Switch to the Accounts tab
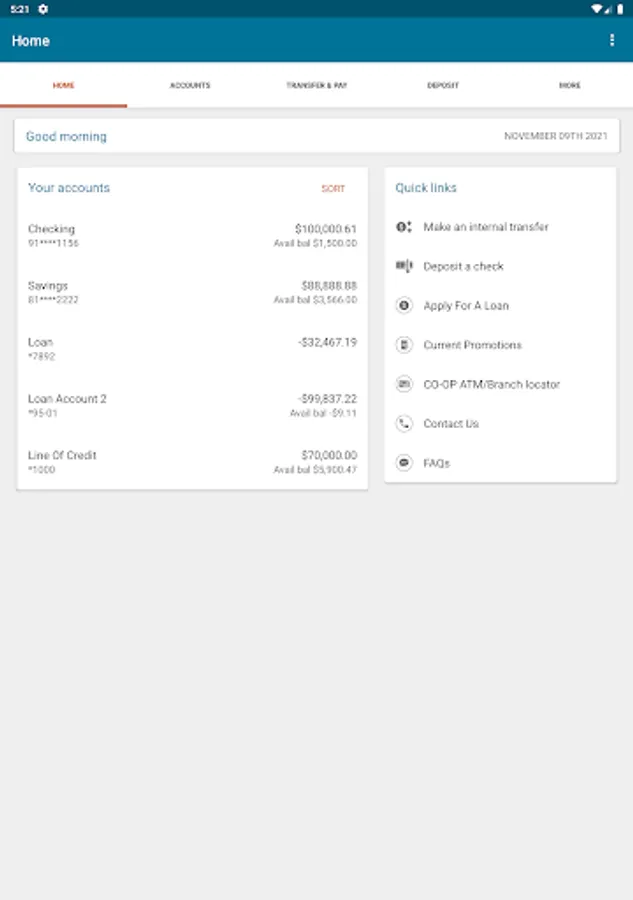633x900 pixels. point(190,86)
